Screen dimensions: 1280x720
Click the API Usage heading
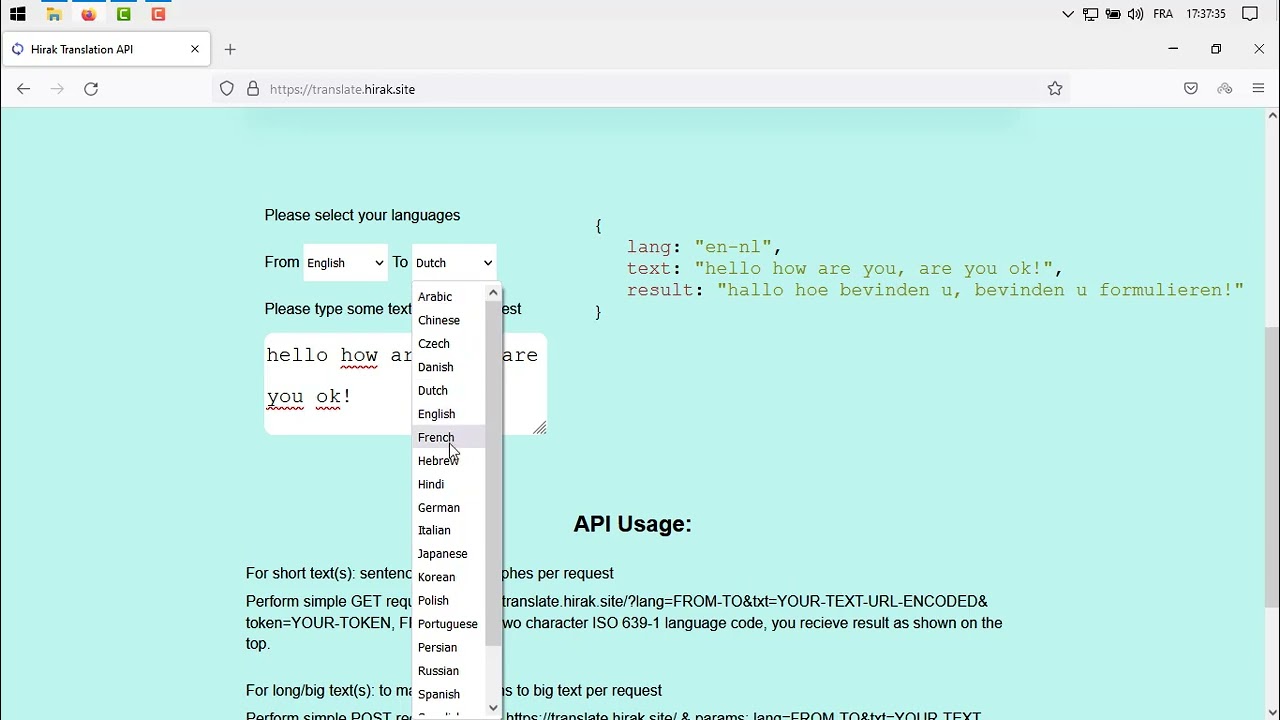tap(632, 524)
